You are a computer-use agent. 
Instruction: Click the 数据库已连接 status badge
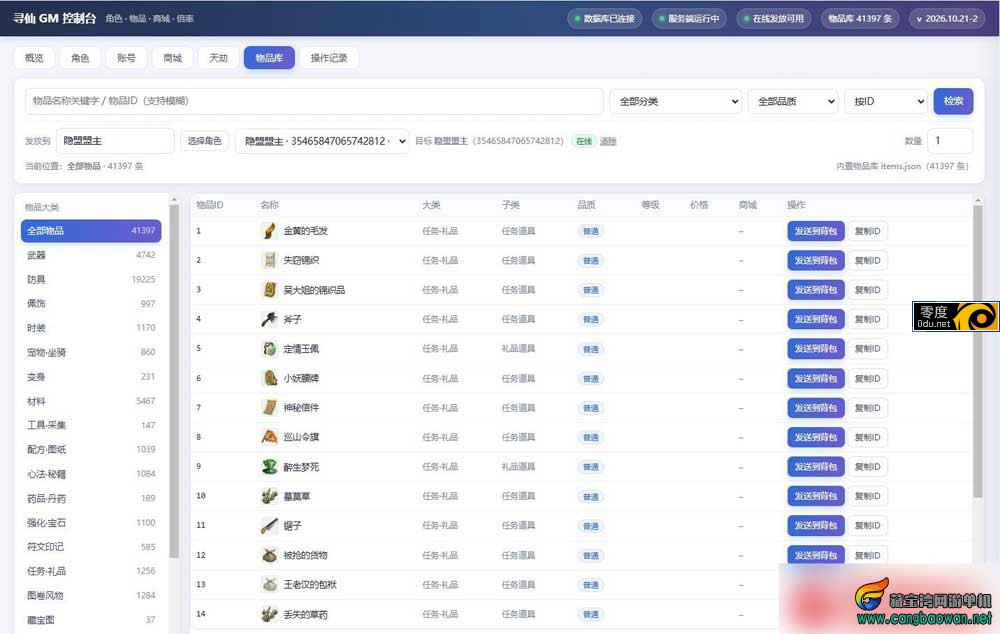[x=605, y=18]
